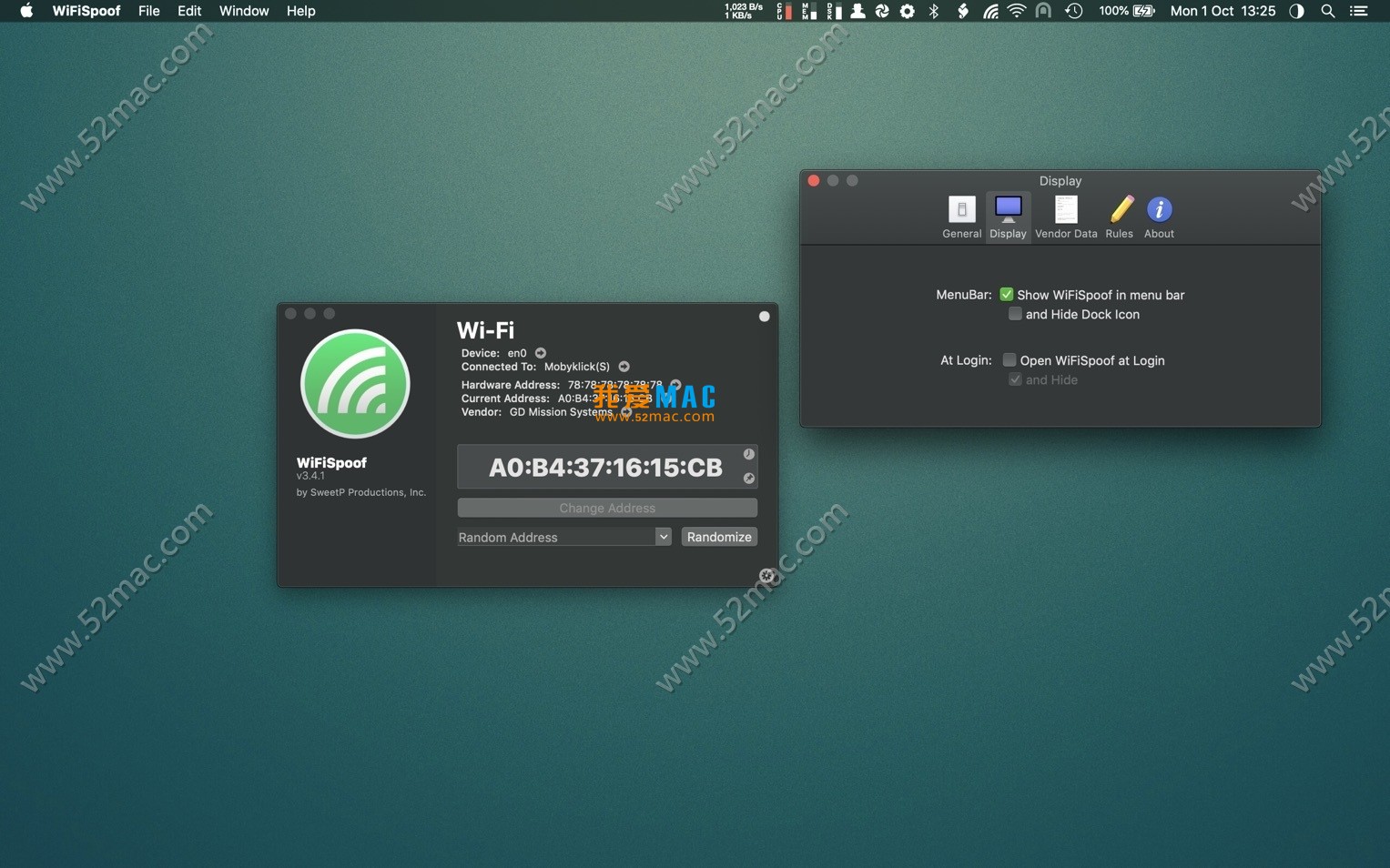This screenshot has height=868, width=1390.
Task: Expand the Random Address dropdown
Action: 663,537
